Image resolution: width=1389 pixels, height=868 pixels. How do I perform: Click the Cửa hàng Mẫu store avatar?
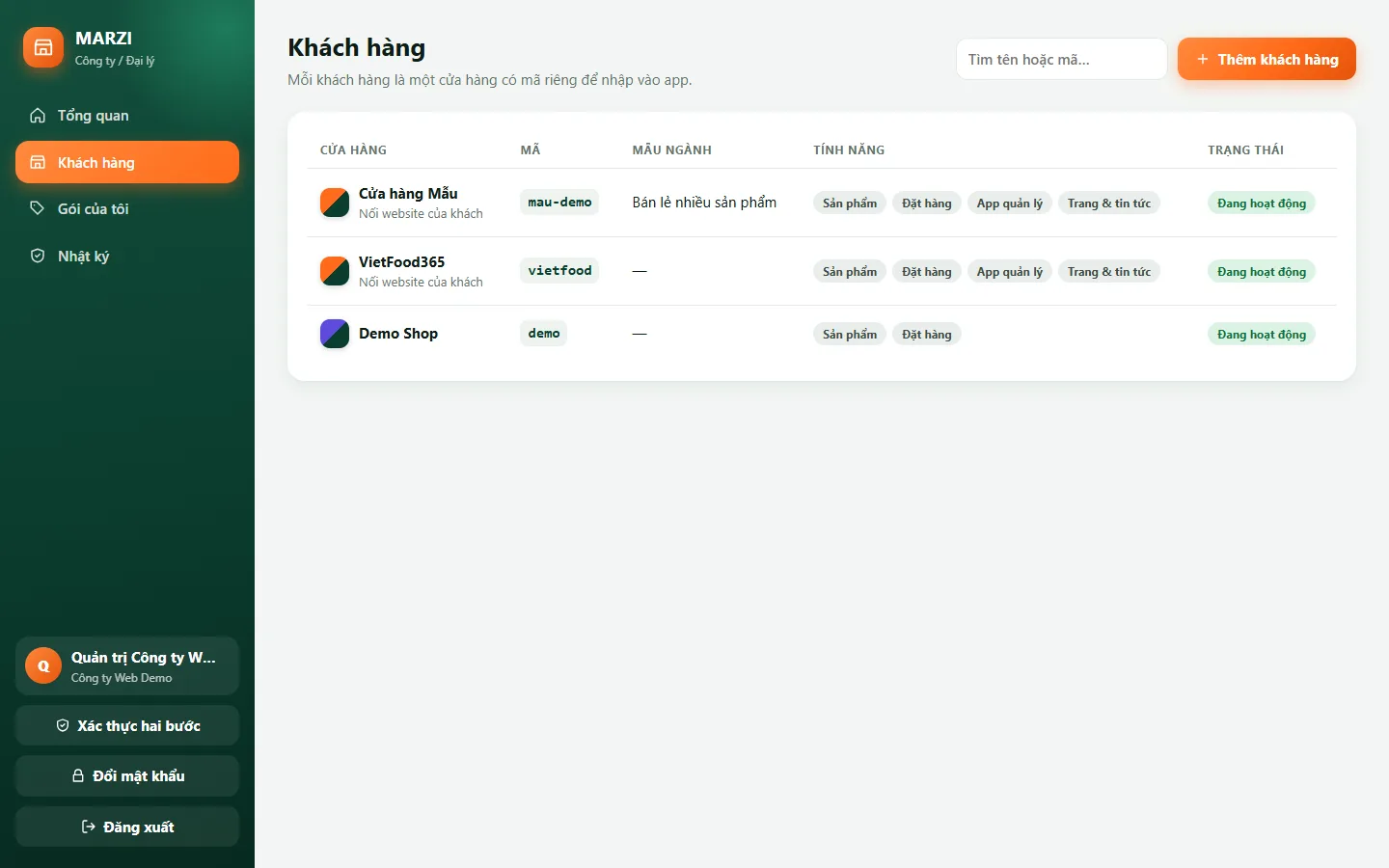click(335, 203)
